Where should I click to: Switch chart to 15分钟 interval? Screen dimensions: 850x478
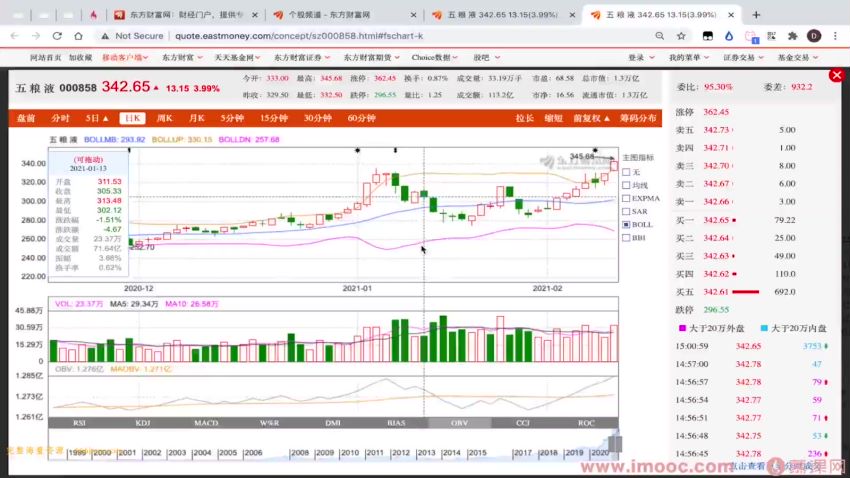point(274,118)
